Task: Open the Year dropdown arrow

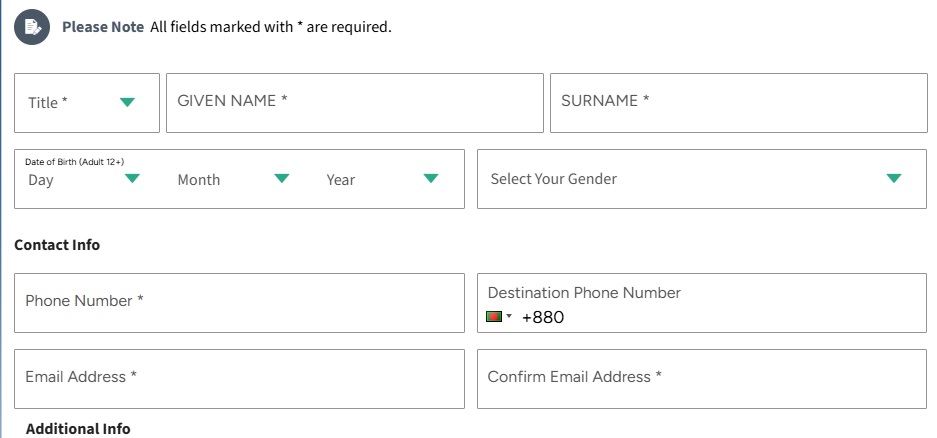Action: coord(431,178)
